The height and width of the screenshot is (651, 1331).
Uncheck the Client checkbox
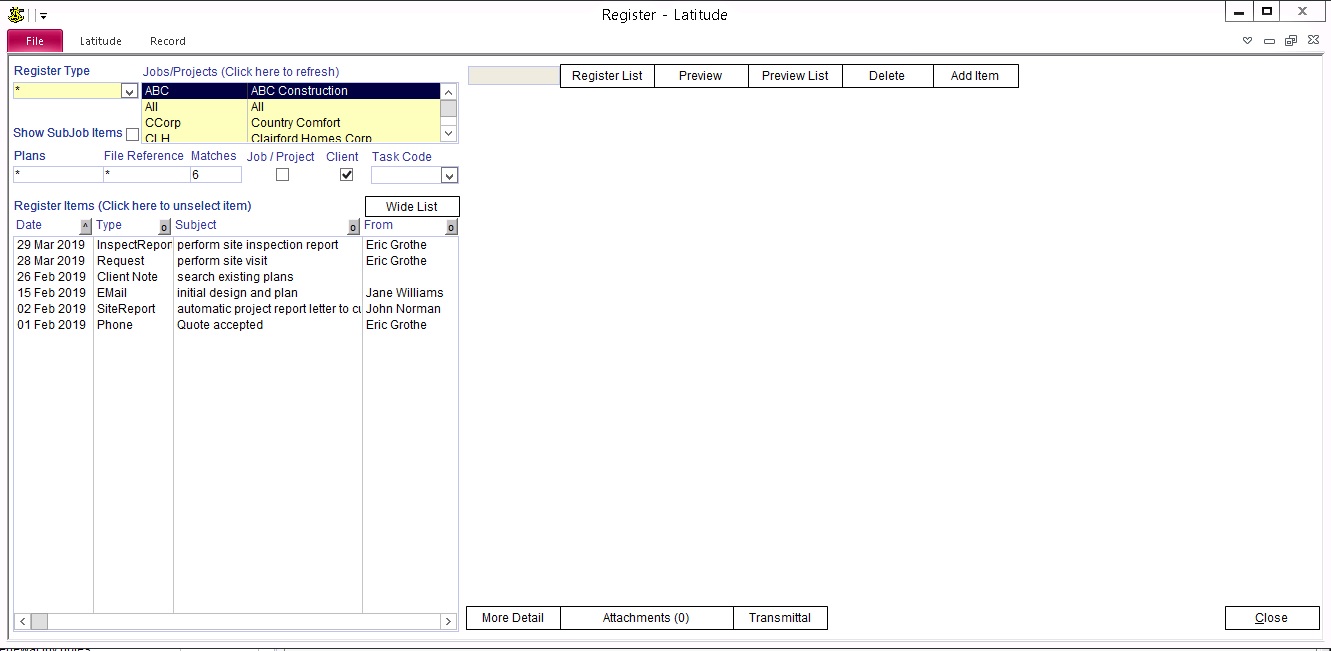(x=346, y=175)
